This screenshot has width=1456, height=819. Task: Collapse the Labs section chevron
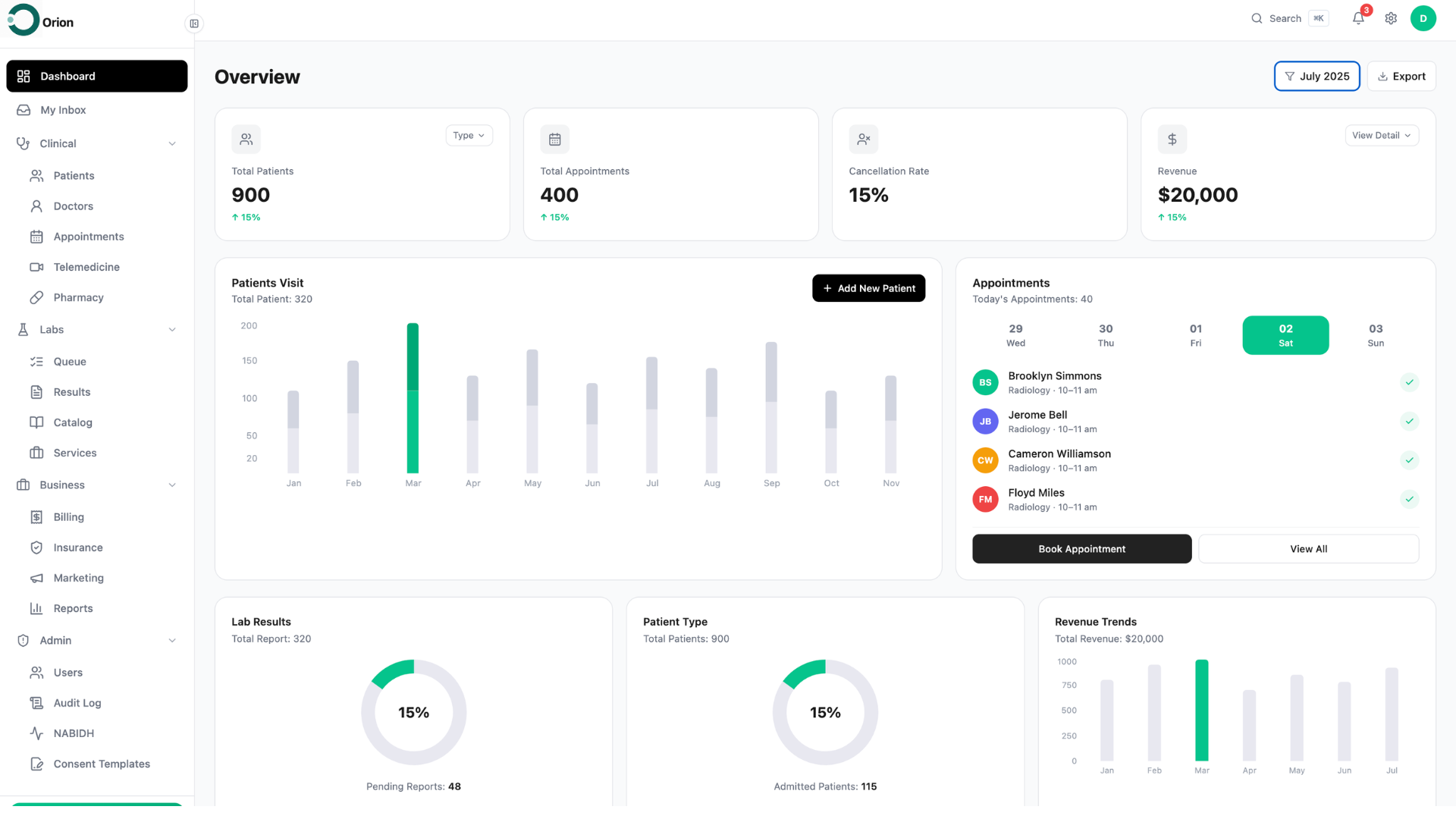point(172,330)
